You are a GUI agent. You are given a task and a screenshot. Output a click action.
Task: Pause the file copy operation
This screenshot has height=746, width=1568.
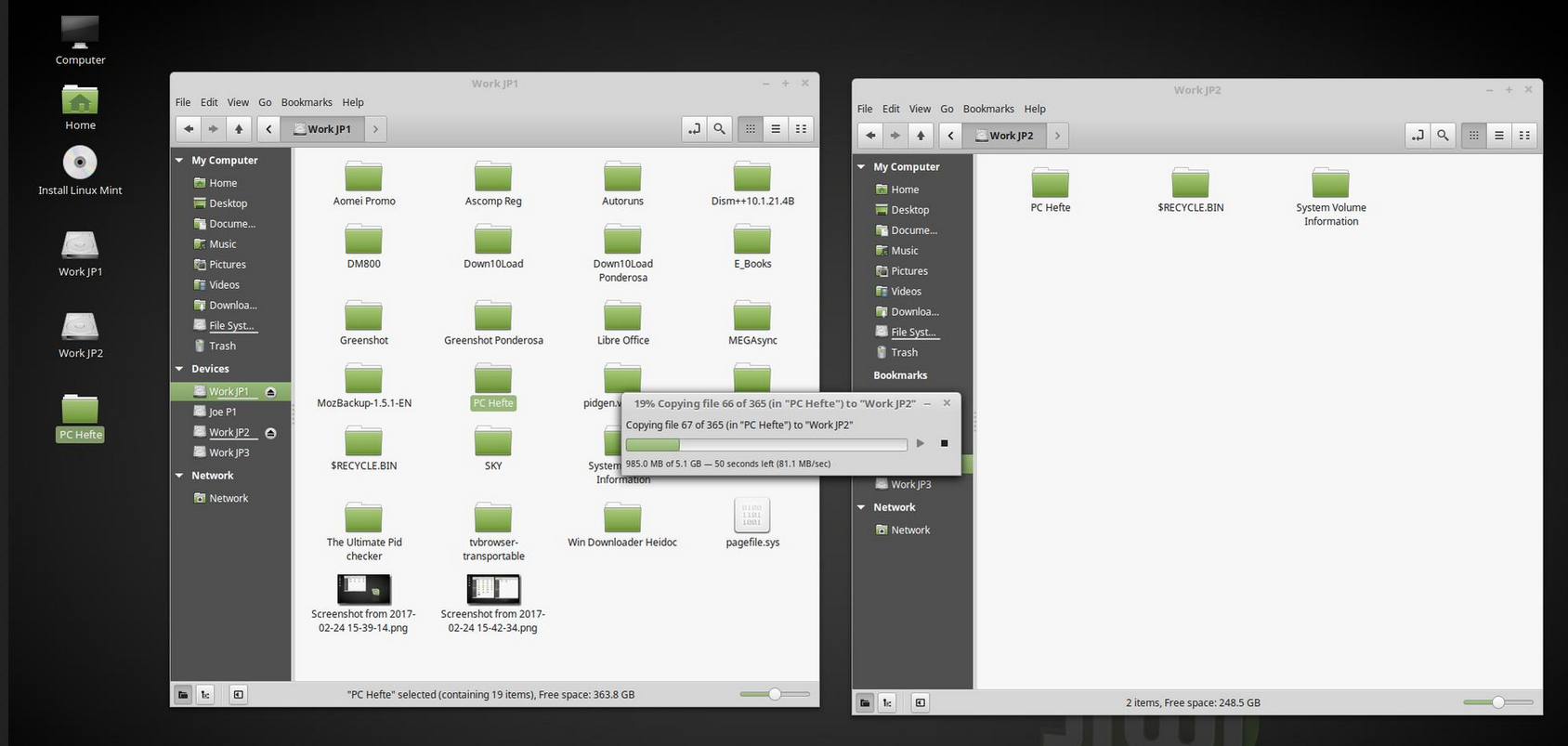[921, 443]
